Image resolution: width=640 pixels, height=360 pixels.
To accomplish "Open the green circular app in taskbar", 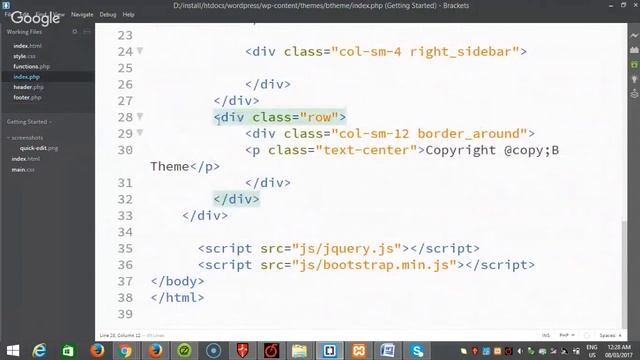I will click(184, 351).
